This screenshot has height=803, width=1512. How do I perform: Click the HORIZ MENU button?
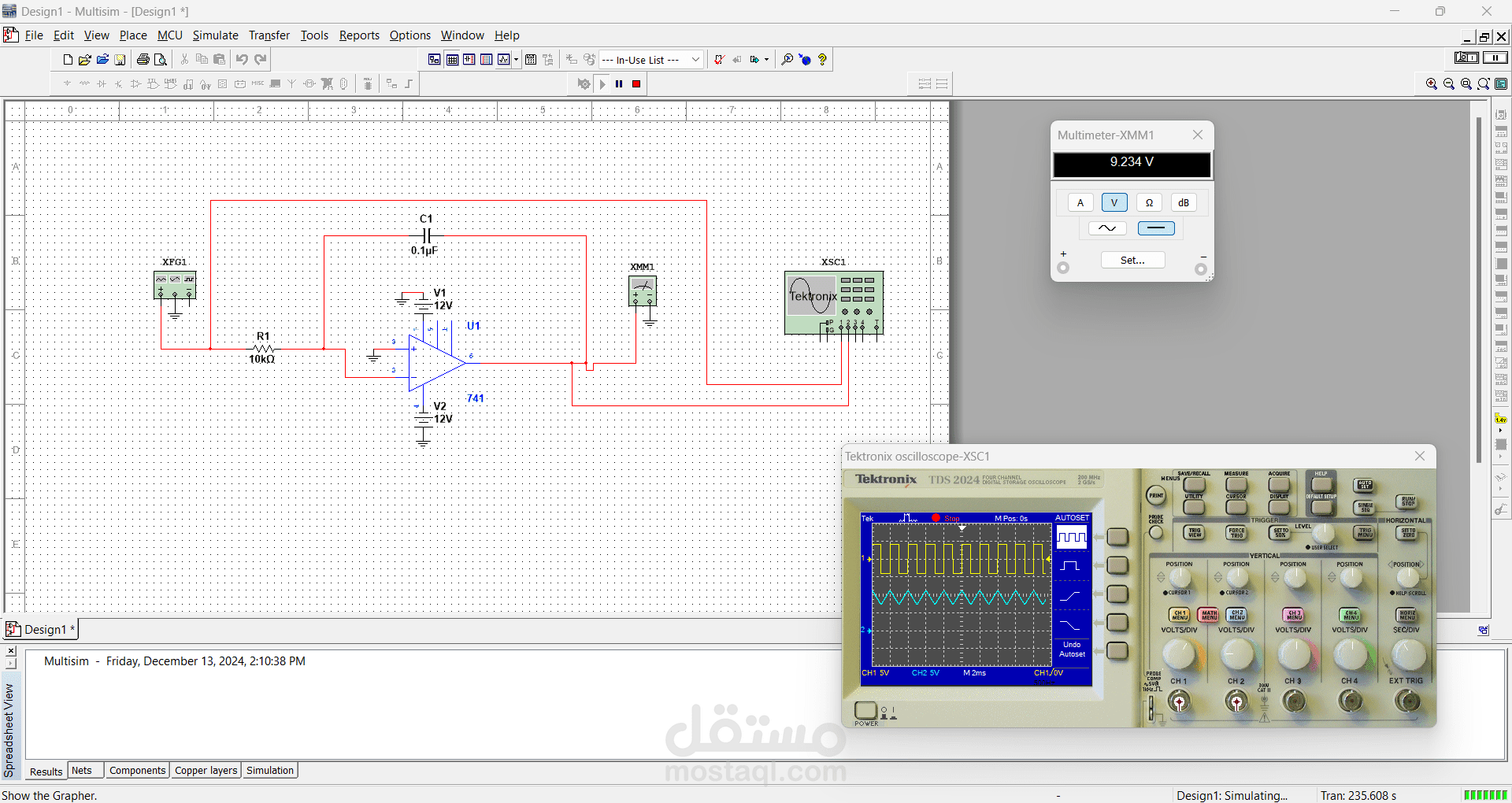1407,615
